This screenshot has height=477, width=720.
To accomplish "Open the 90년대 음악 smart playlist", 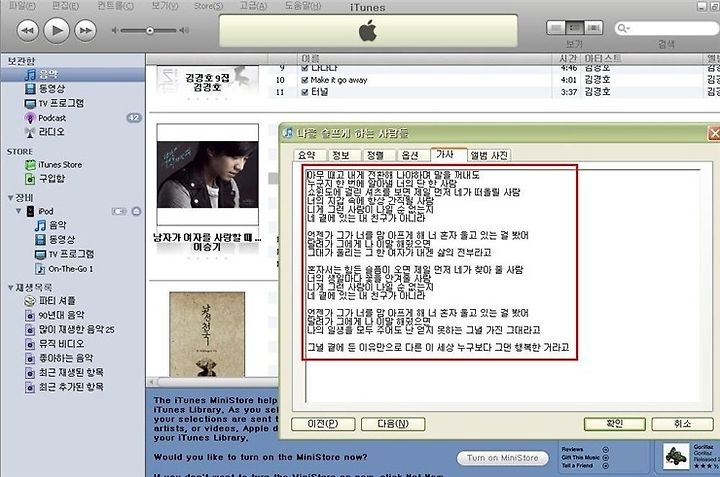I will tap(61, 315).
